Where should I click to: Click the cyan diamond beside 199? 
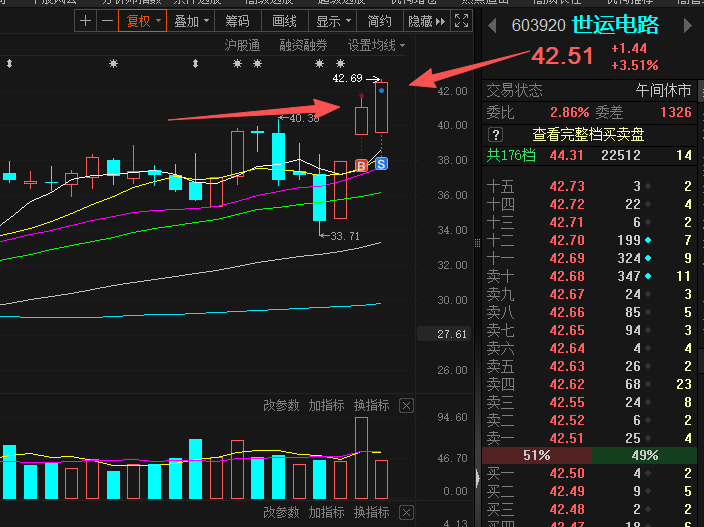[648, 240]
